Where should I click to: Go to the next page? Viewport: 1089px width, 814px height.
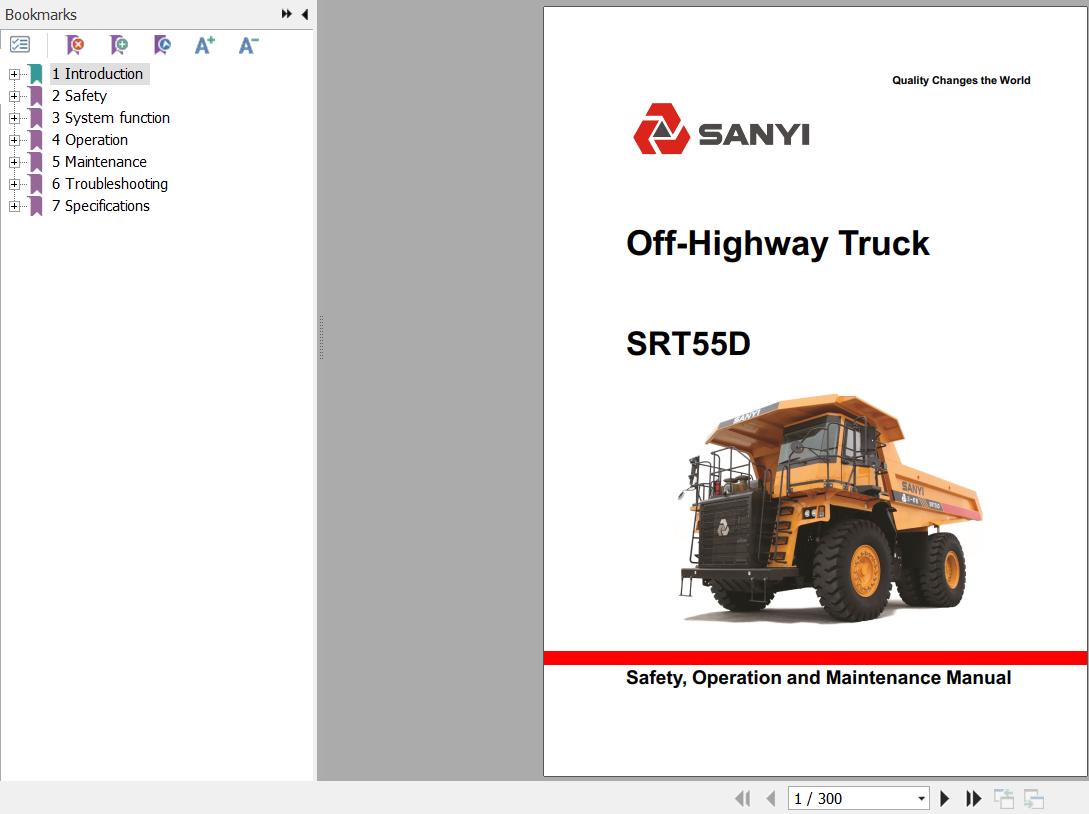click(945, 799)
